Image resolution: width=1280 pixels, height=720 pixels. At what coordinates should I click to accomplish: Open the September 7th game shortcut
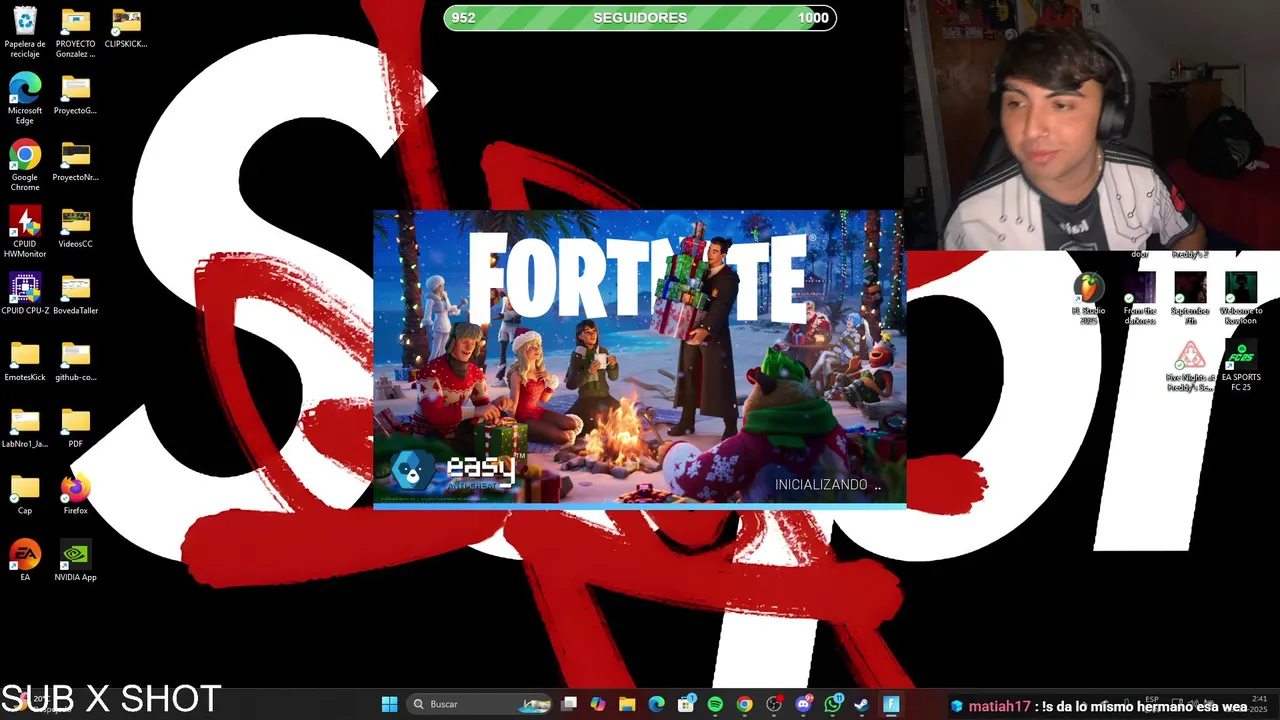(1190, 299)
